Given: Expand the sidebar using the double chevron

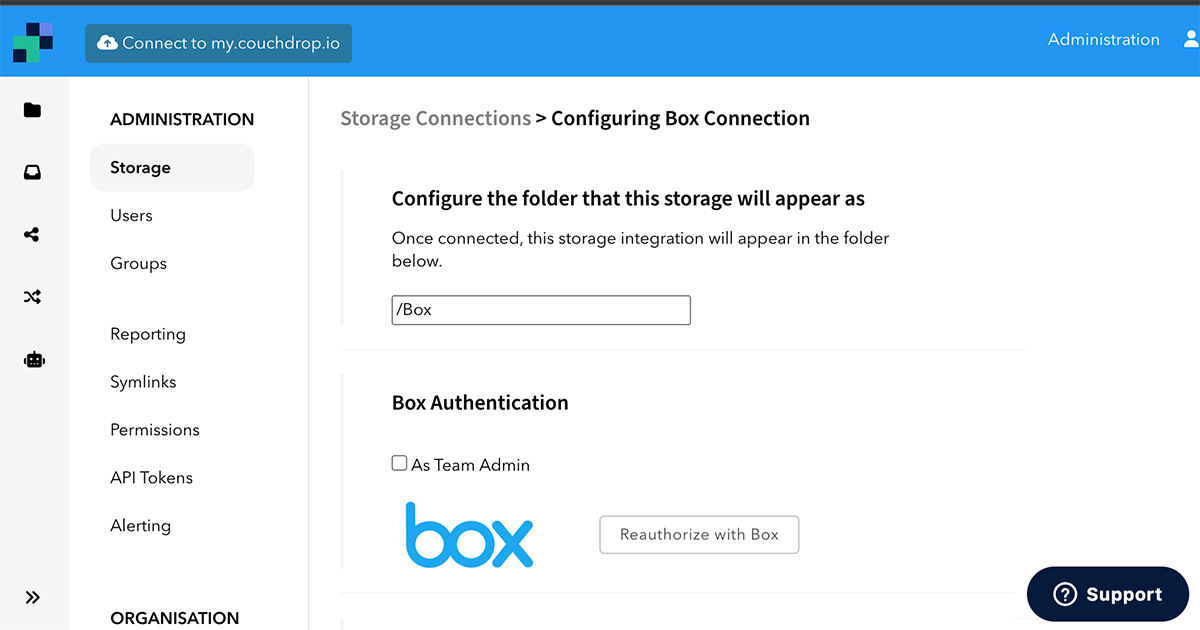Looking at the screenshot, I should [x=33, y=597].
